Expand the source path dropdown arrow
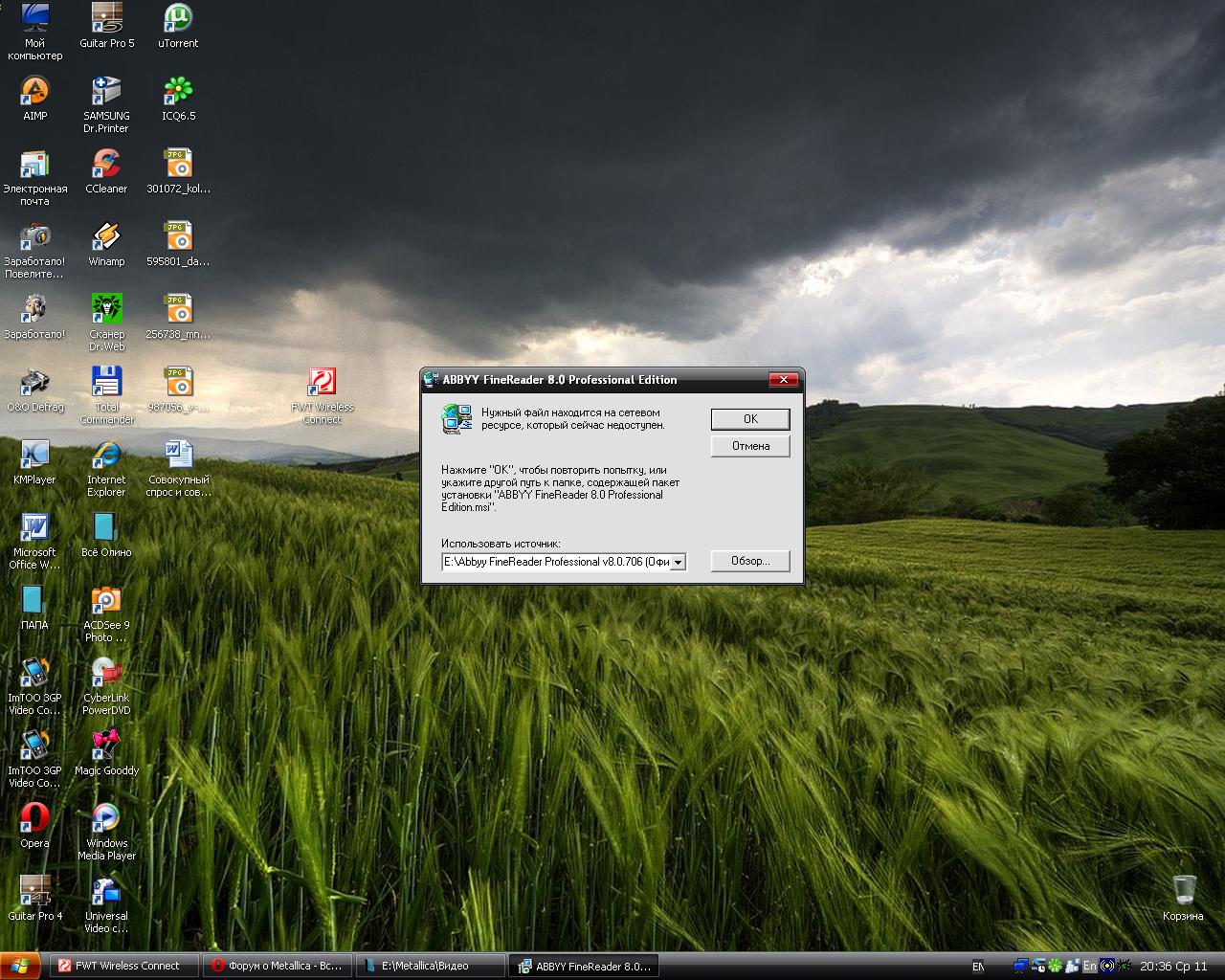This screenshot has width=1225, height=980. point(678,563)
